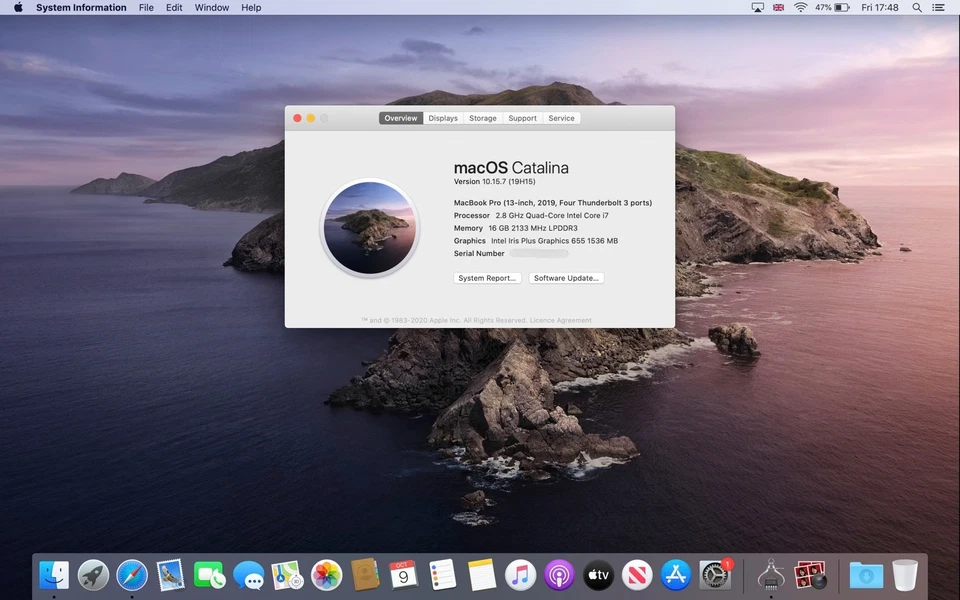The height and width of the screenshot is (600, 960).
Task: Open Downloads folder in Dock
Action: point(866,576)
